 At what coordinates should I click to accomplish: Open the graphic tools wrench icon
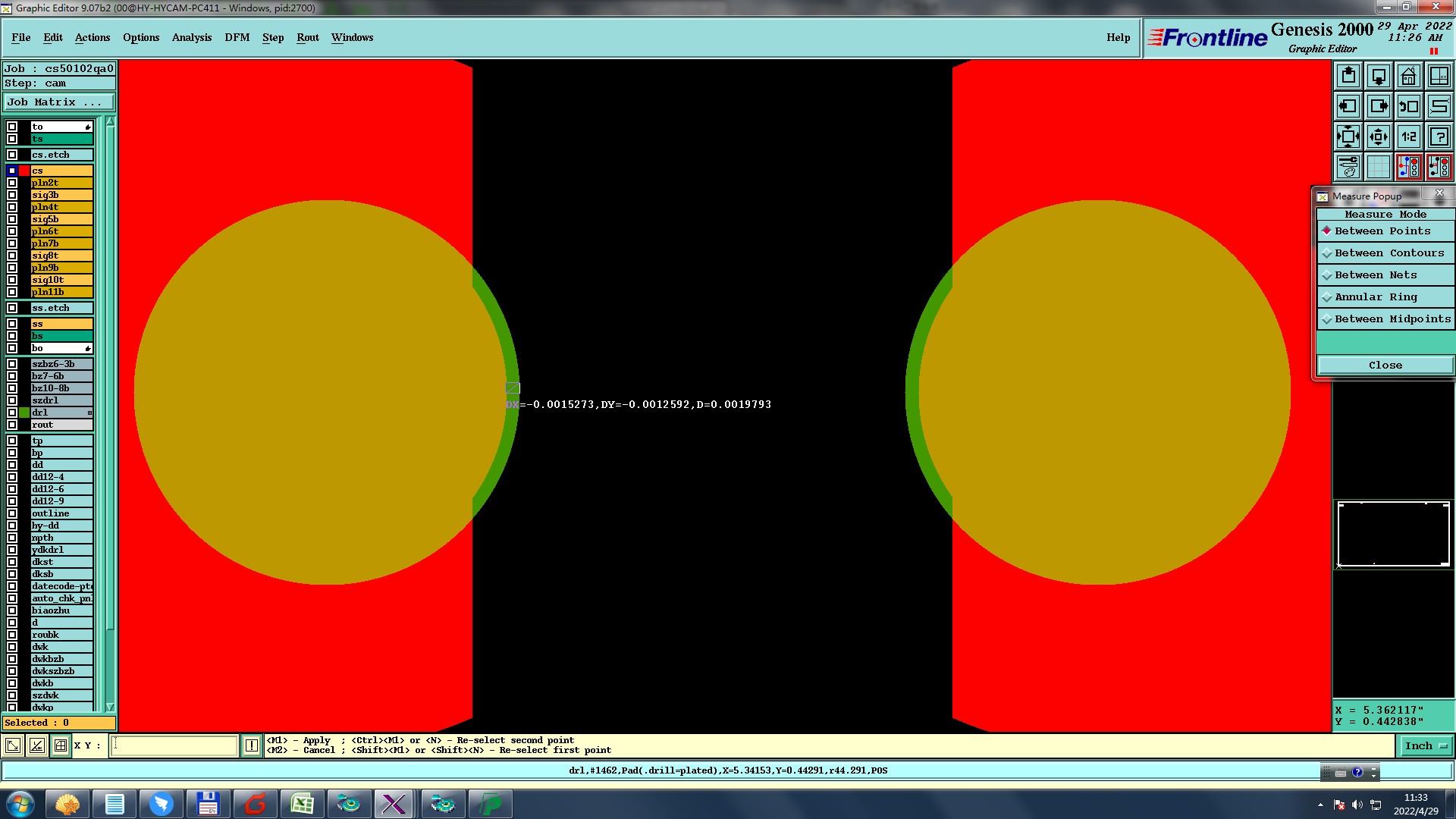(1348, 167)
